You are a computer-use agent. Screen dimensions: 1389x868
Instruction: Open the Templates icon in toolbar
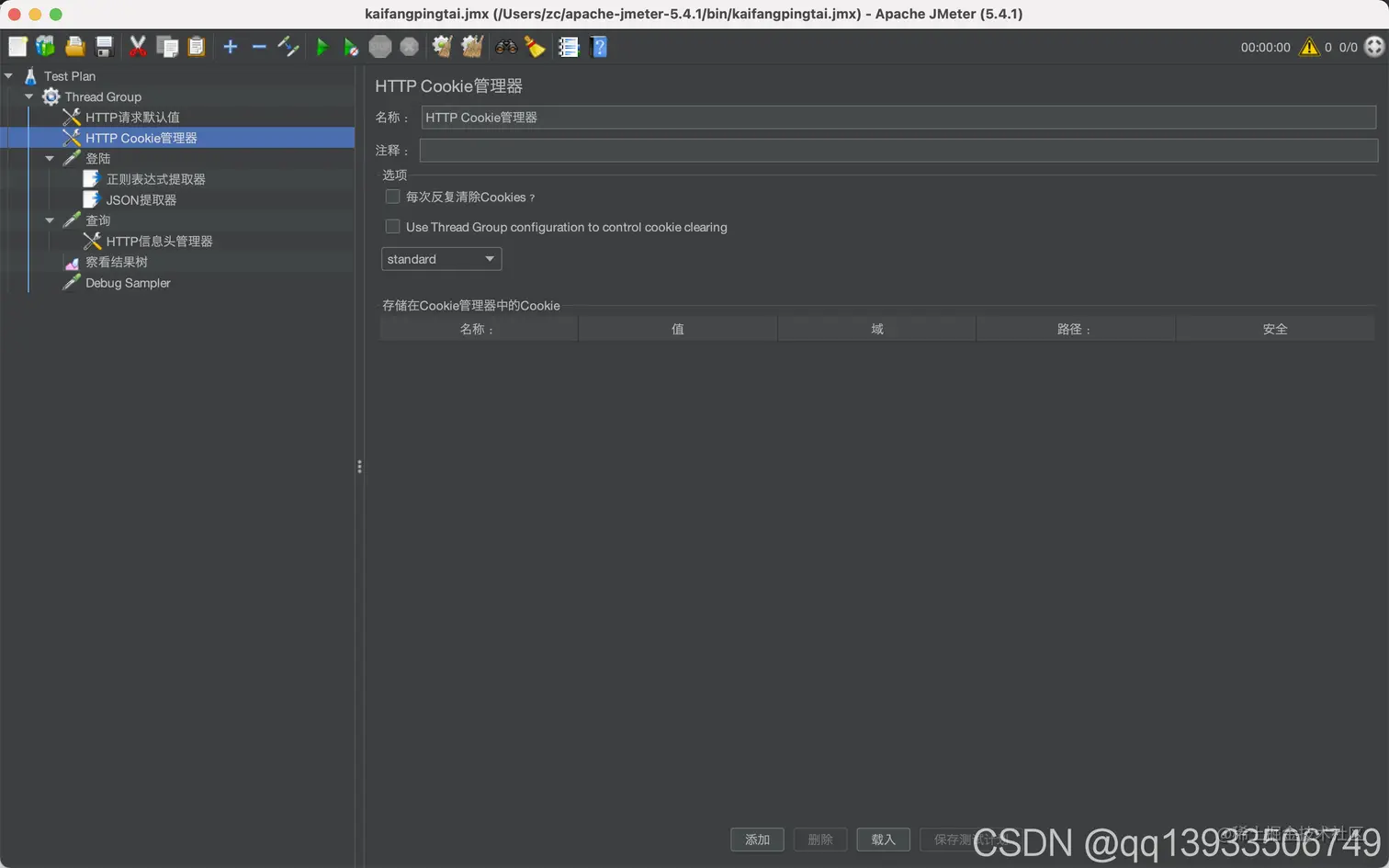tap(45, 47)
